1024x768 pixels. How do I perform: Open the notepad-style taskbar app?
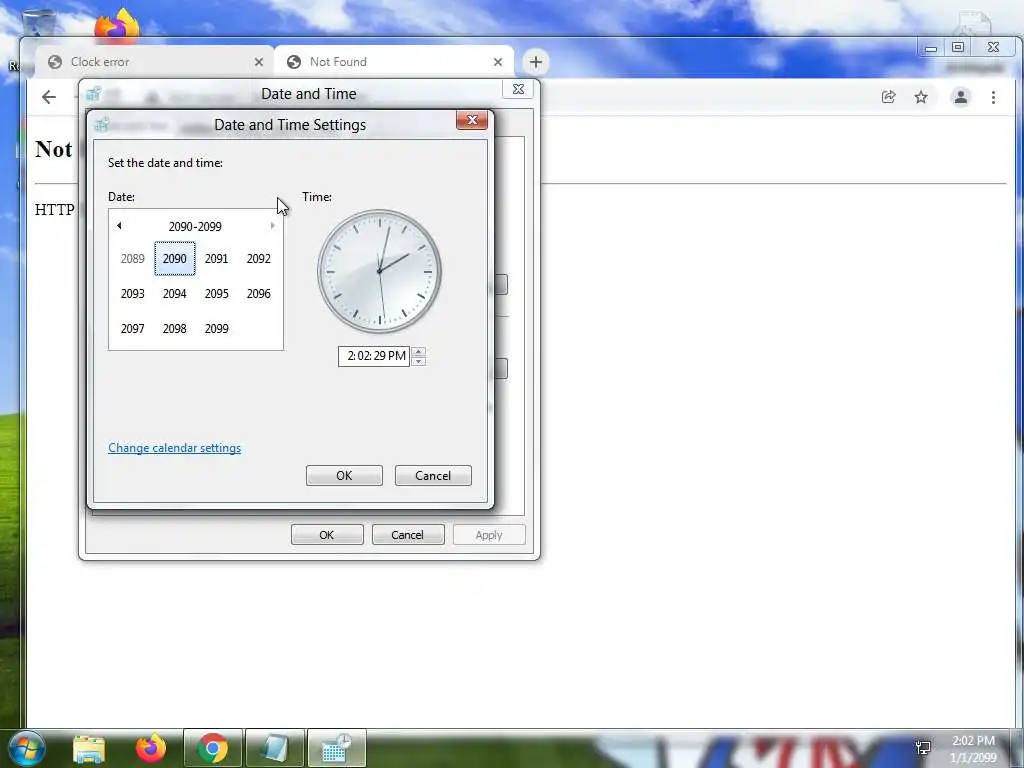[275, 748]
